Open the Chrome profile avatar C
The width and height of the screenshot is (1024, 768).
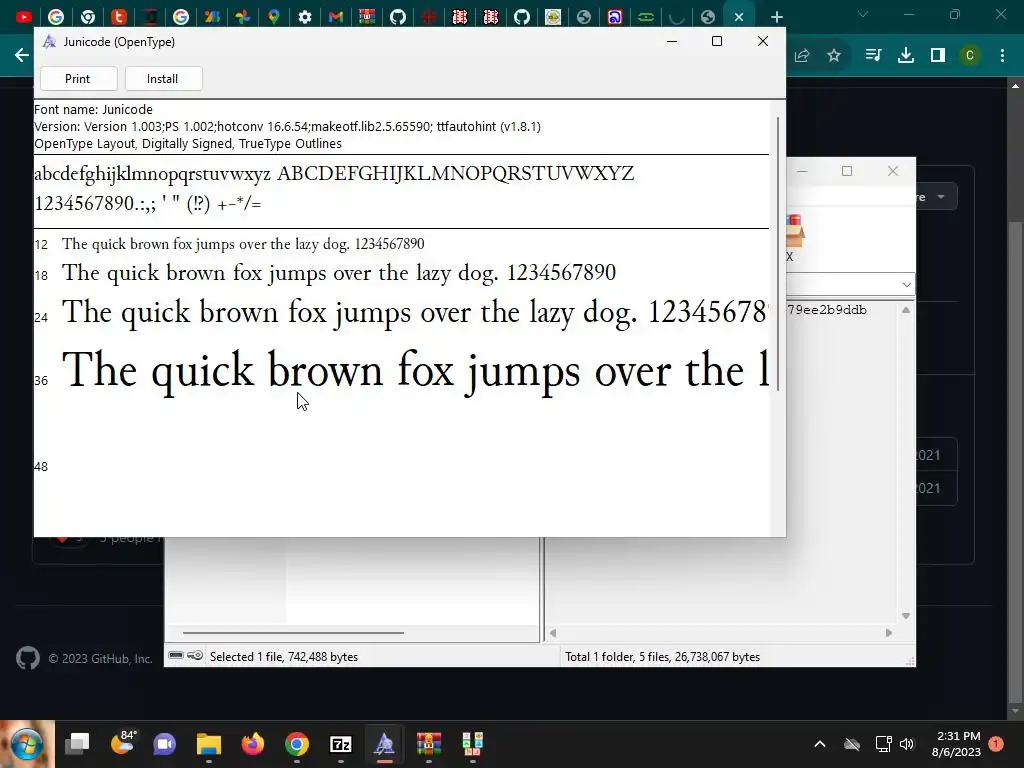(970, 56)
